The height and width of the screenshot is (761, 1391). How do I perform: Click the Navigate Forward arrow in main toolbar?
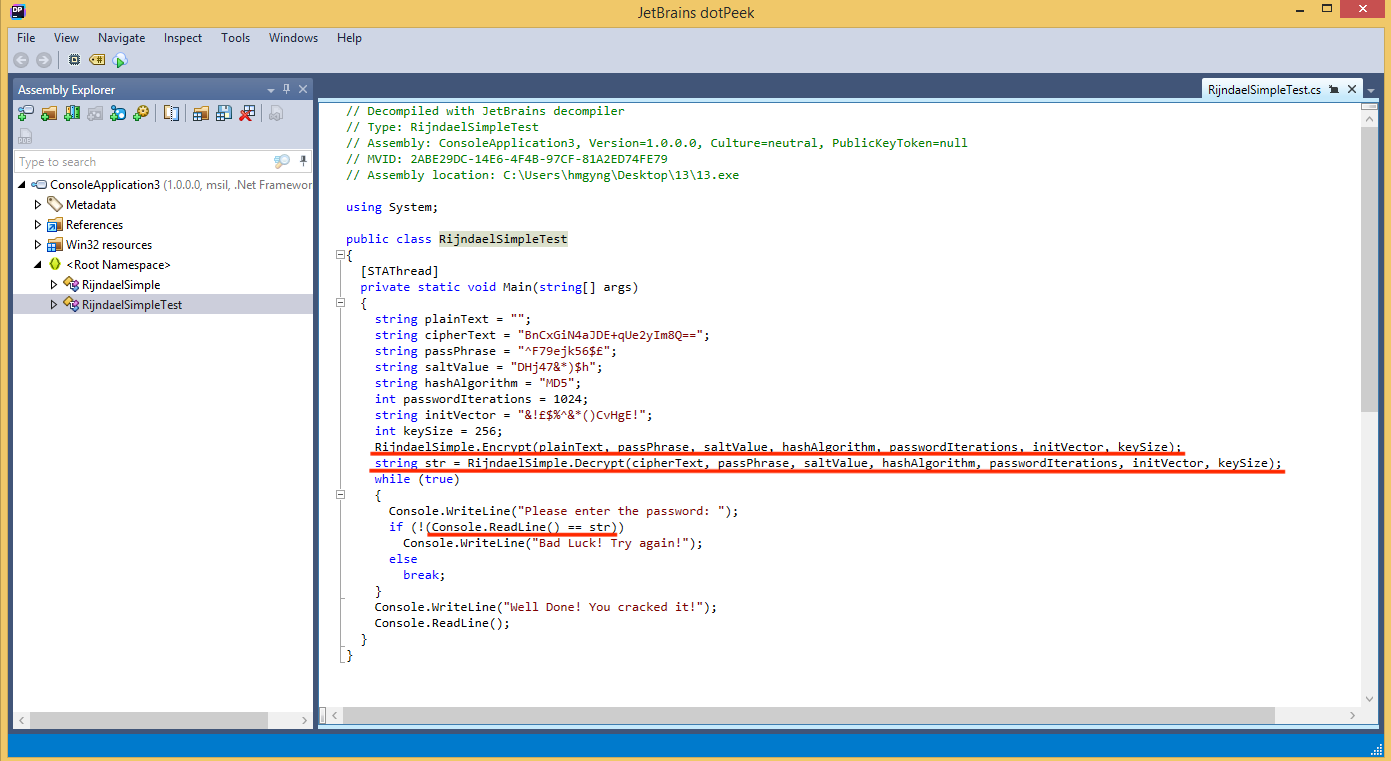click(x=43, y=60)
